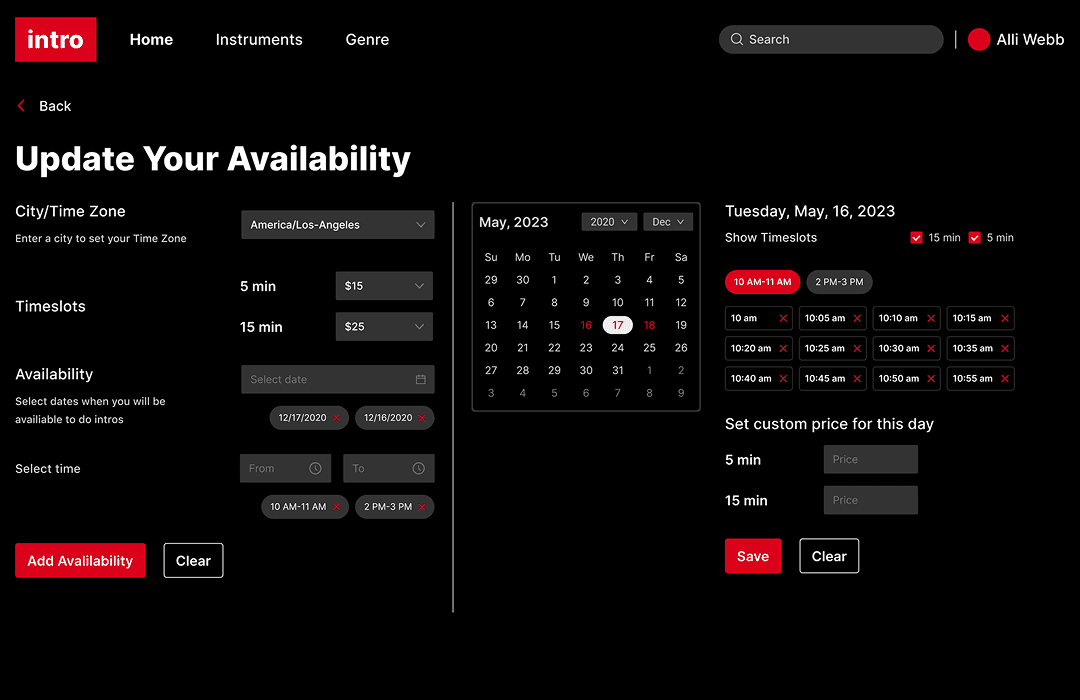Screen dimensions: 1080x700
Task: Select May 18 on the calendar
Action: point(649,325)
